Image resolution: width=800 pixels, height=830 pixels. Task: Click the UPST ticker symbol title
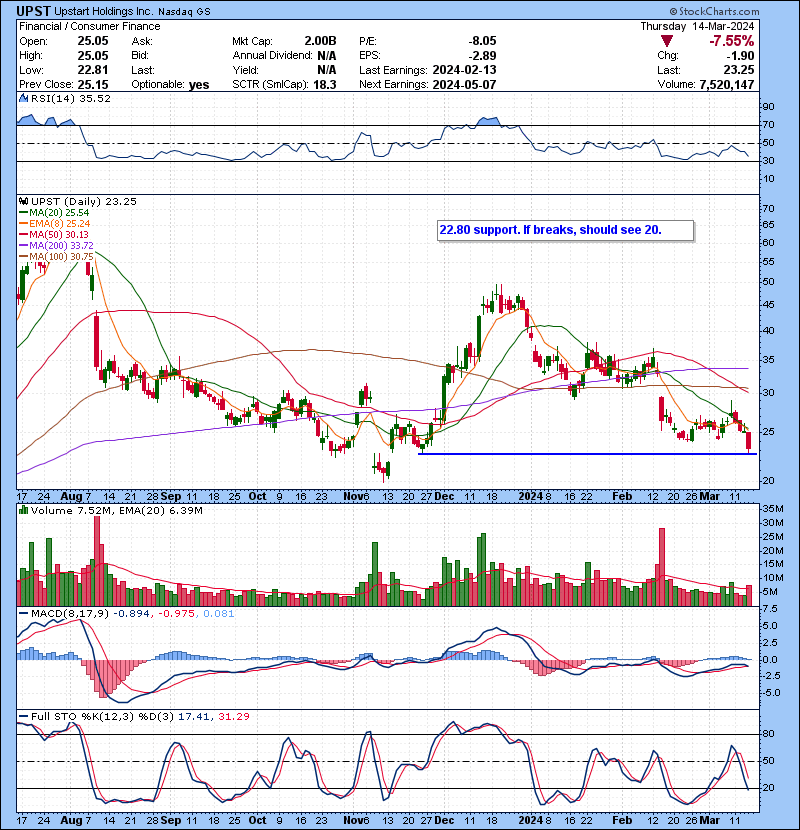click(33, 11)
